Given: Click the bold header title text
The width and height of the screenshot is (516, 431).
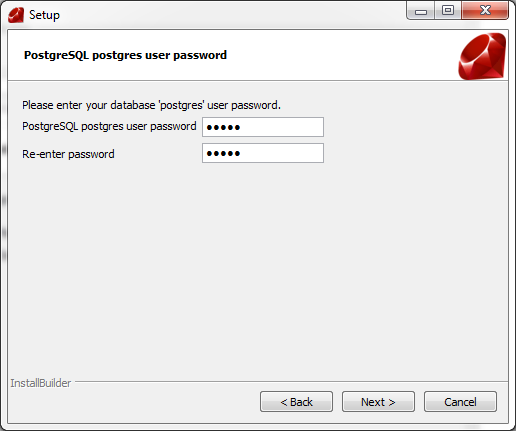Looking at the screenshot, I should [125, 55].
